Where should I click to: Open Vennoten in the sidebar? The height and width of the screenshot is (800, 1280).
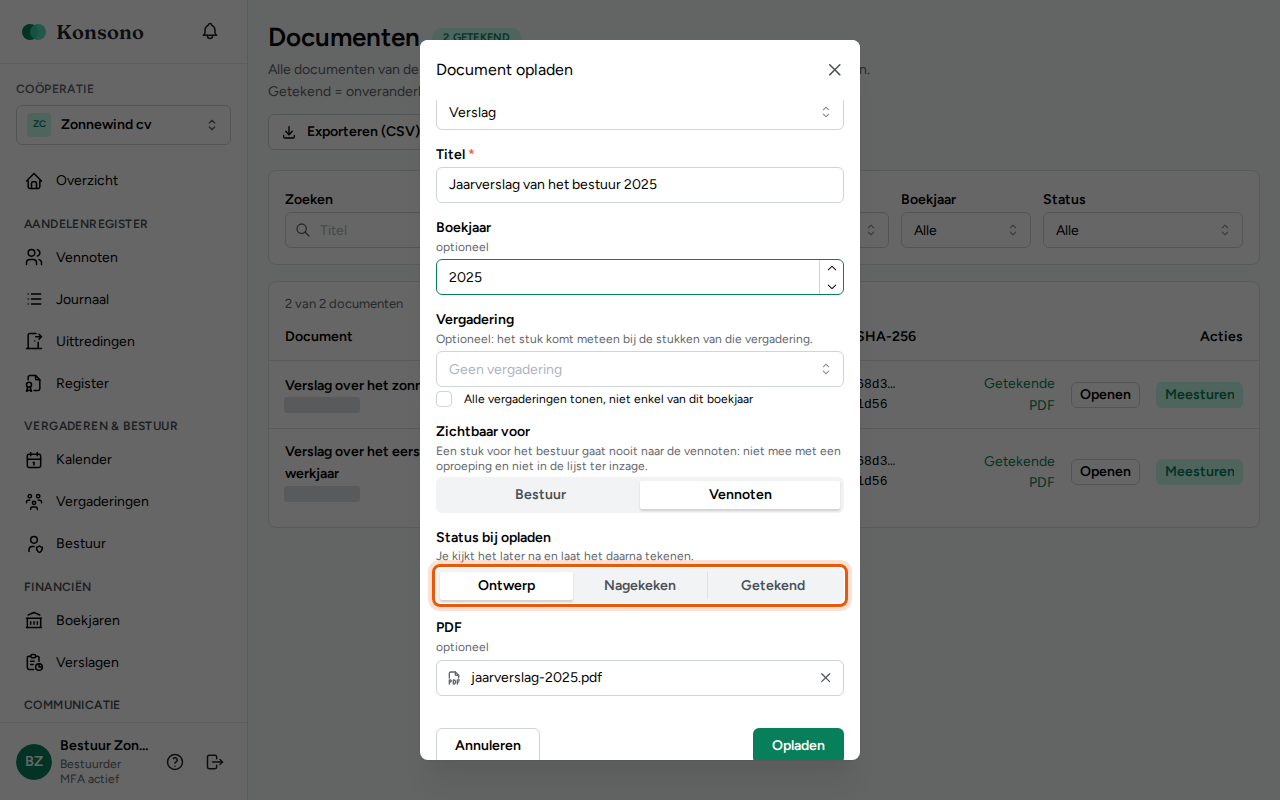tap(124, 258)
